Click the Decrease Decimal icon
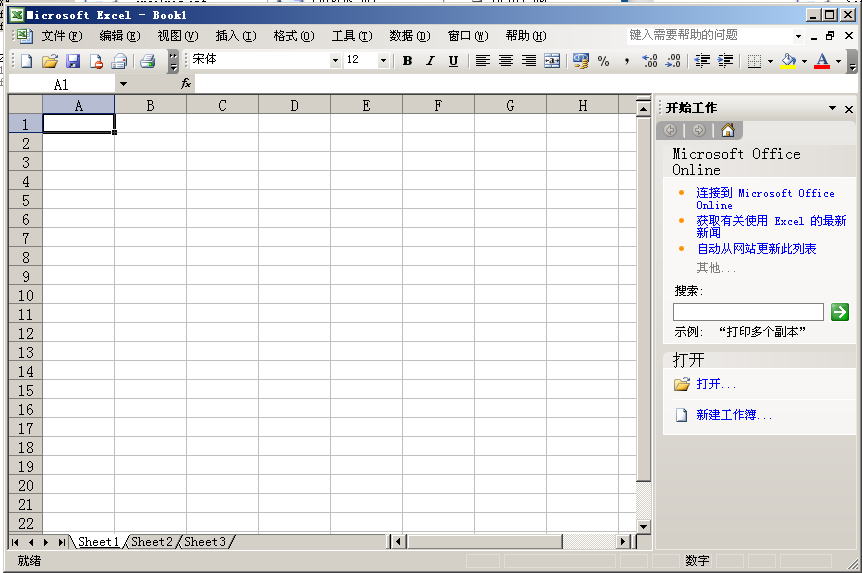Viewport: 862px width, 573px height. (673, 61)
